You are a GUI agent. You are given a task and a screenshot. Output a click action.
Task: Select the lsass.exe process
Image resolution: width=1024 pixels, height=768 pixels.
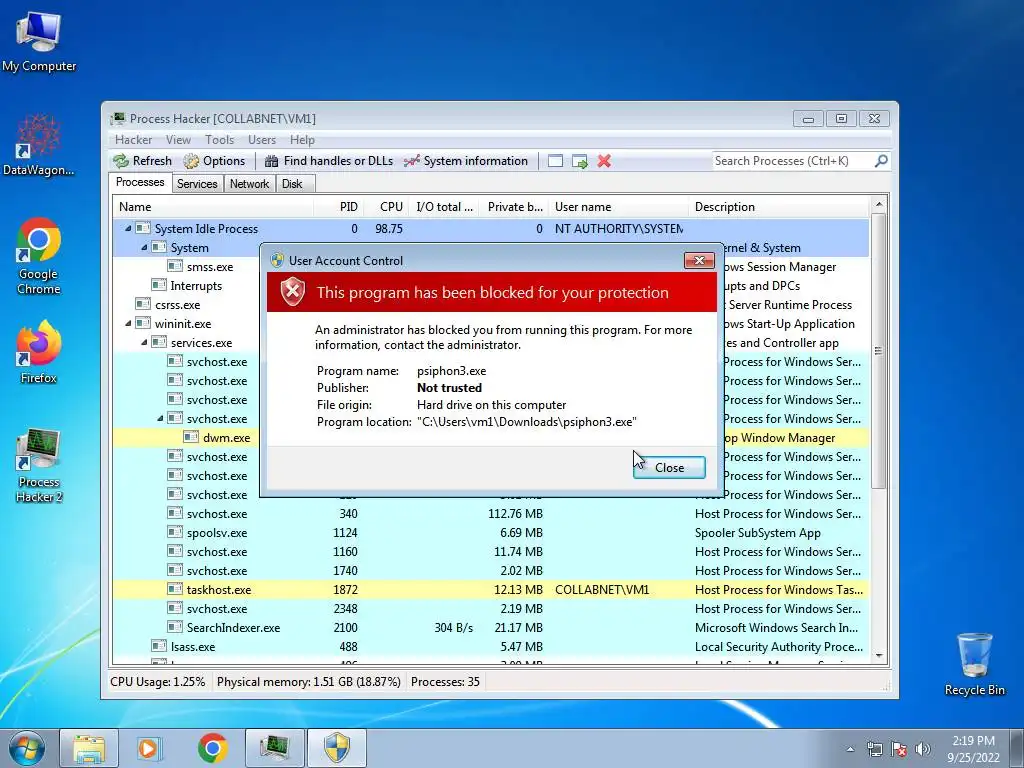pos(490,647)
